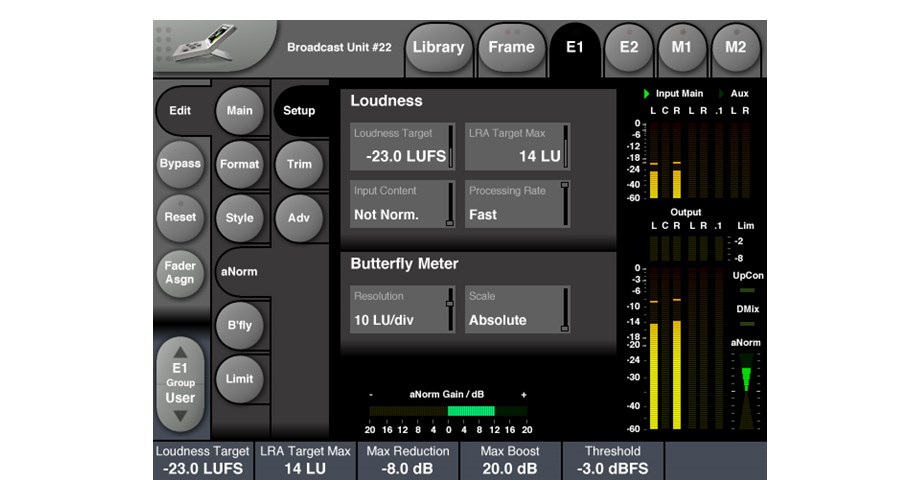
Task: Click the up arrow on E1 Group selector
Action: tap(180, 352)
